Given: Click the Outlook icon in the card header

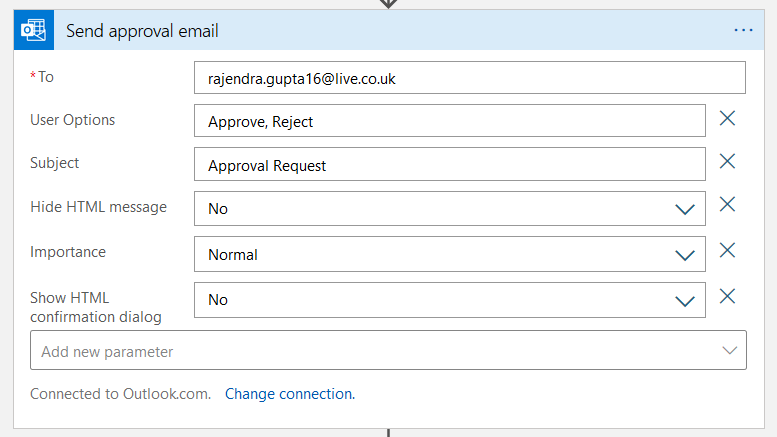Looking at the screenshot, I should (33, 31).
